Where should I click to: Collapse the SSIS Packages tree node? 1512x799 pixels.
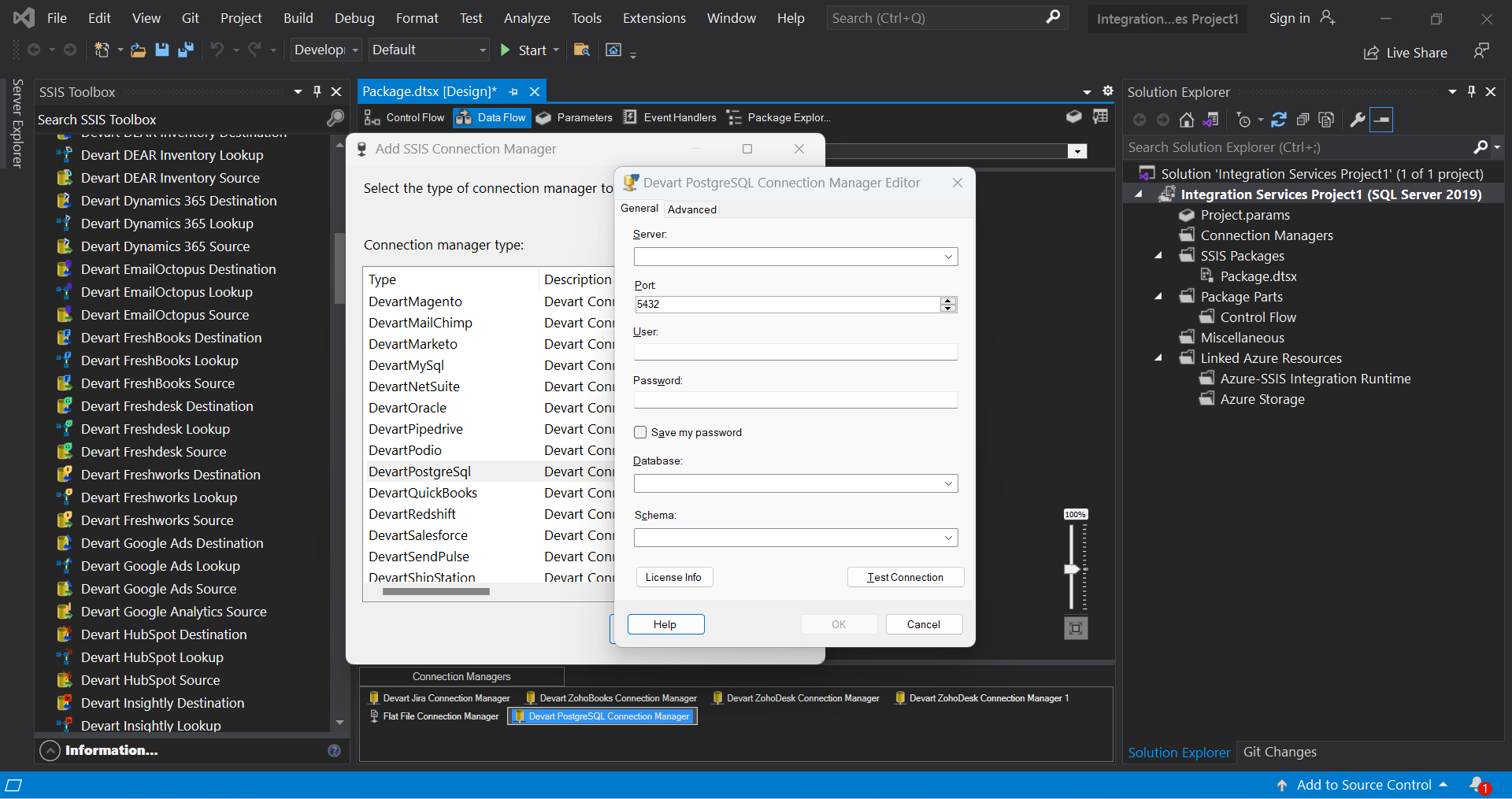coord(1158,255)
